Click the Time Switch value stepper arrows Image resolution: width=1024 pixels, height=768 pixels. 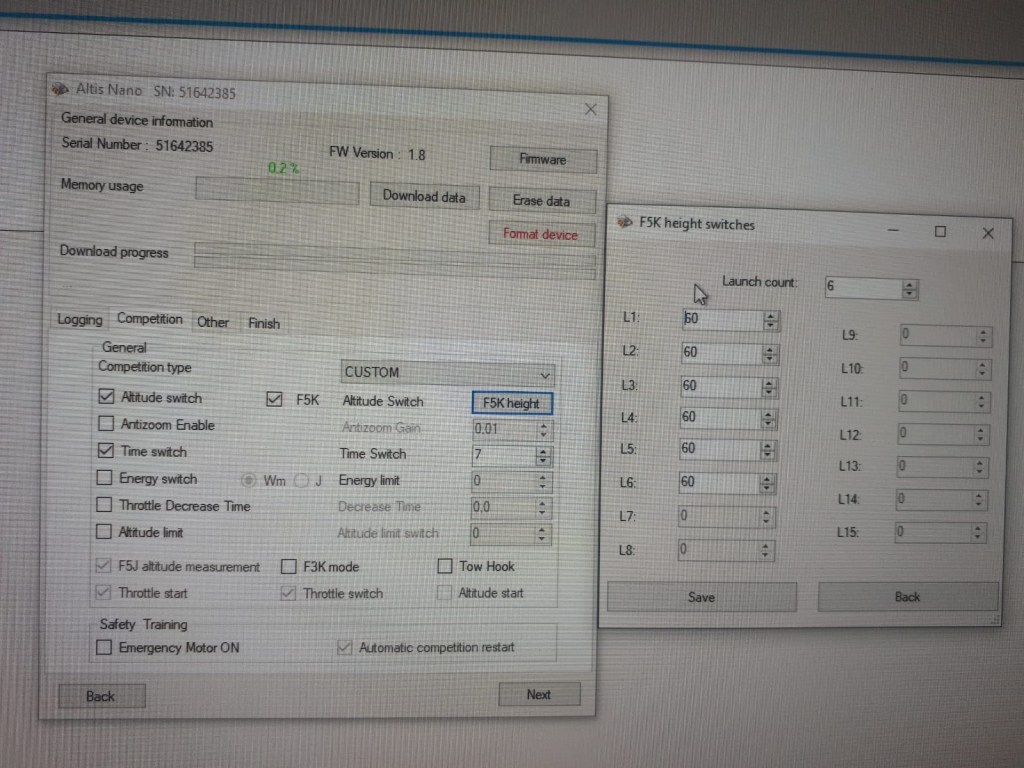543,455
